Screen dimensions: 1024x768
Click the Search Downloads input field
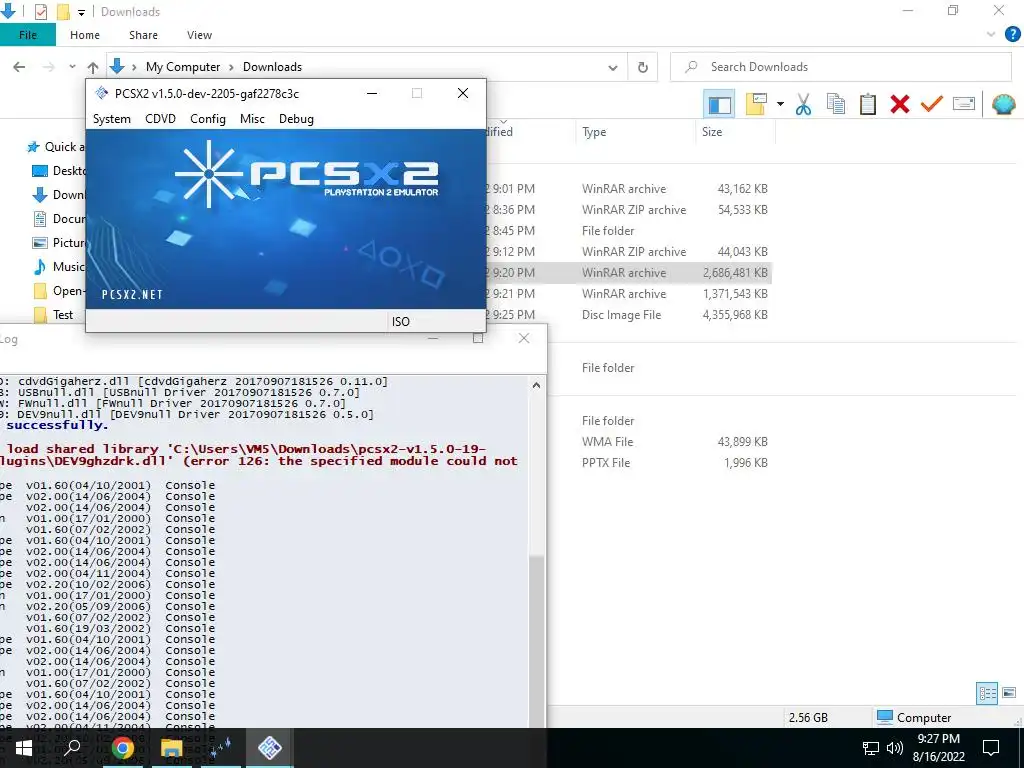841,67
